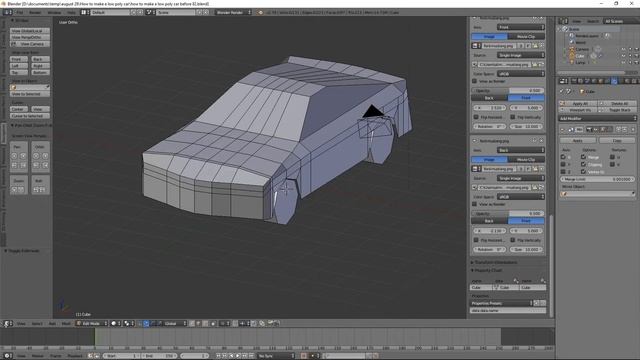
Task: Toggle first Flip Horizontally checkbox
Action: click(476, 117)
